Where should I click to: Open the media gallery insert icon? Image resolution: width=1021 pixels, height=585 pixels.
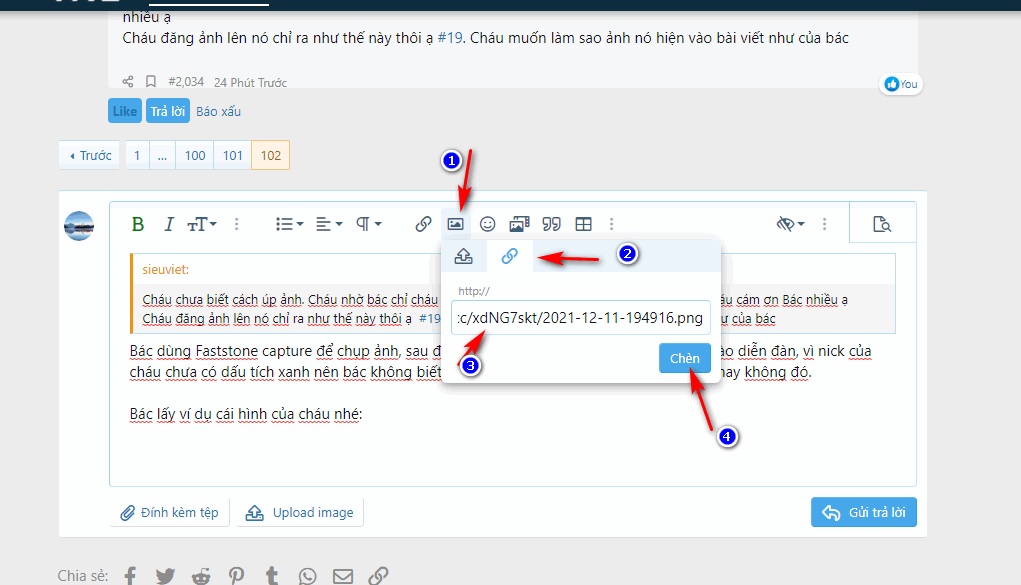tap(519, 224)
